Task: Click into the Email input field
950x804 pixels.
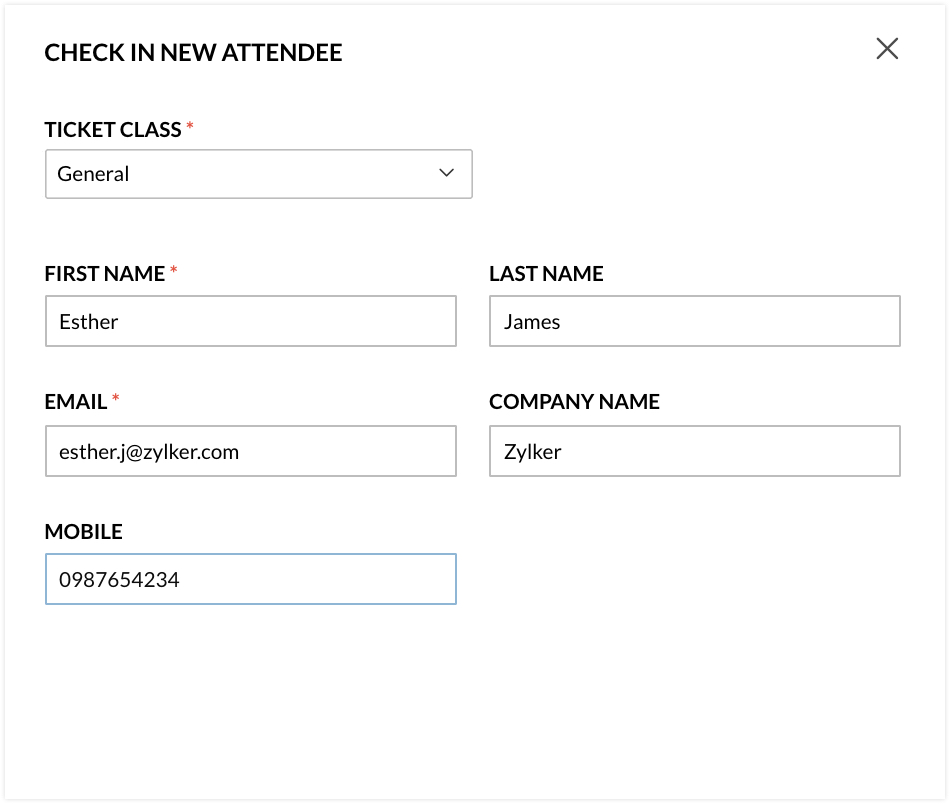Action: [250, 451]
